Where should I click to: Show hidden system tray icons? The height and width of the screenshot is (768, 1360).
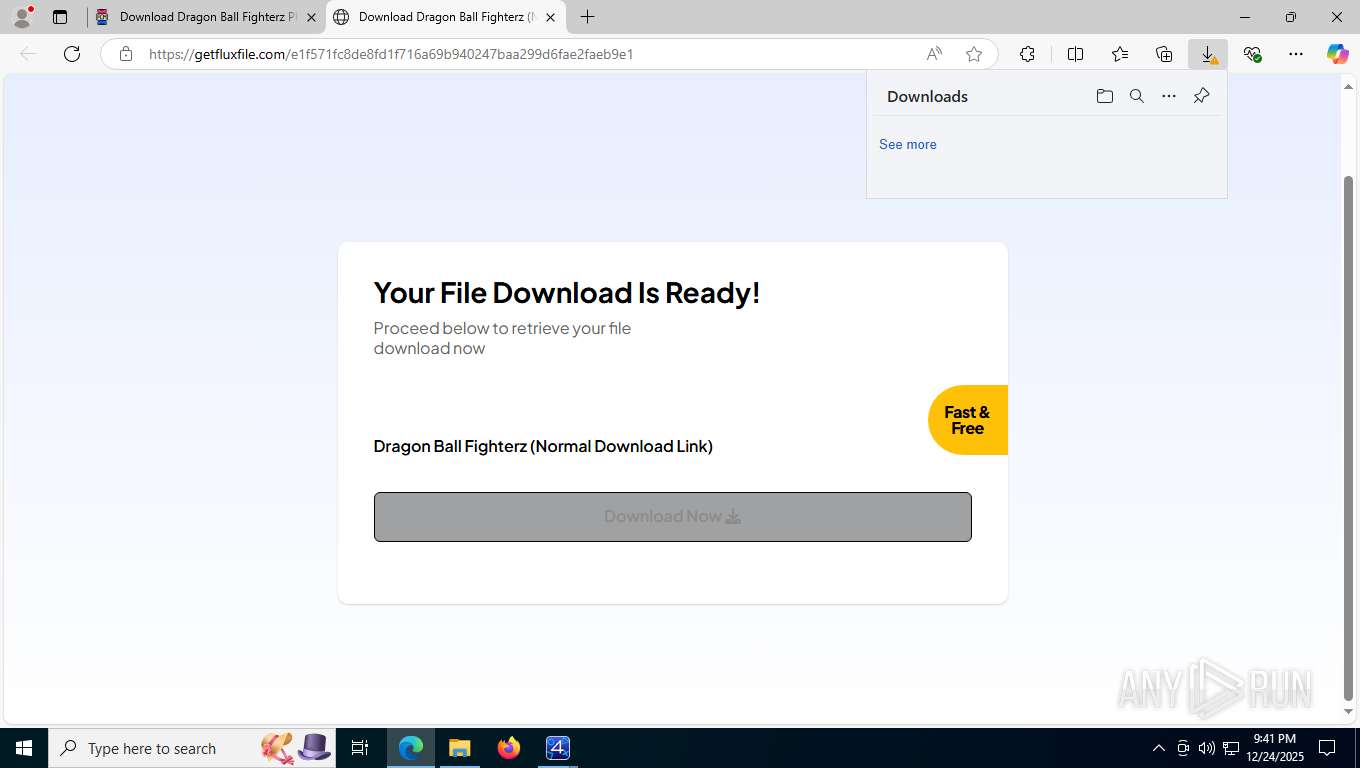[1159, 748]
